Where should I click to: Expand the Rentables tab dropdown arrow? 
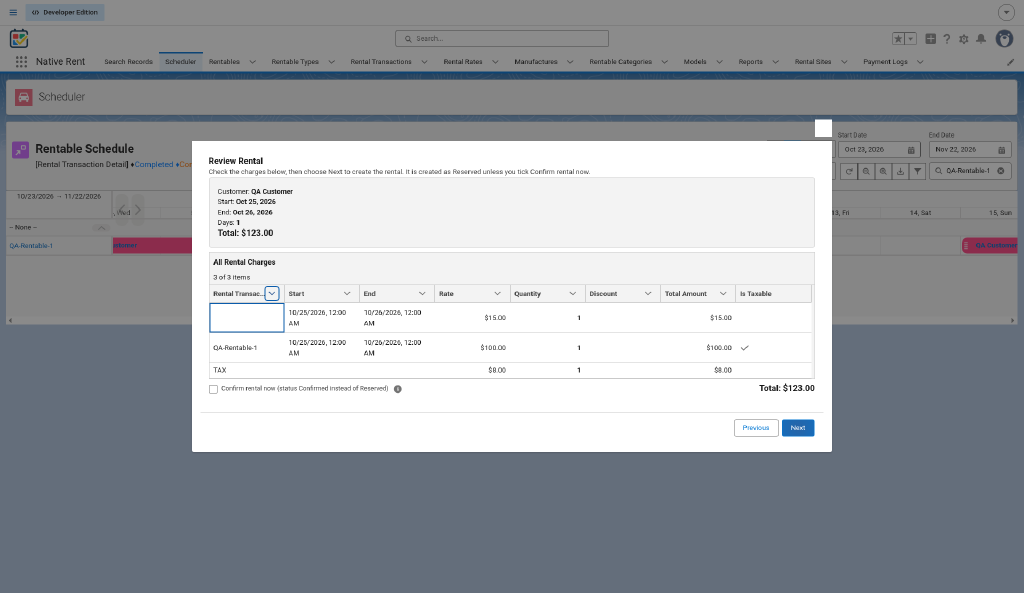point(253,62)
